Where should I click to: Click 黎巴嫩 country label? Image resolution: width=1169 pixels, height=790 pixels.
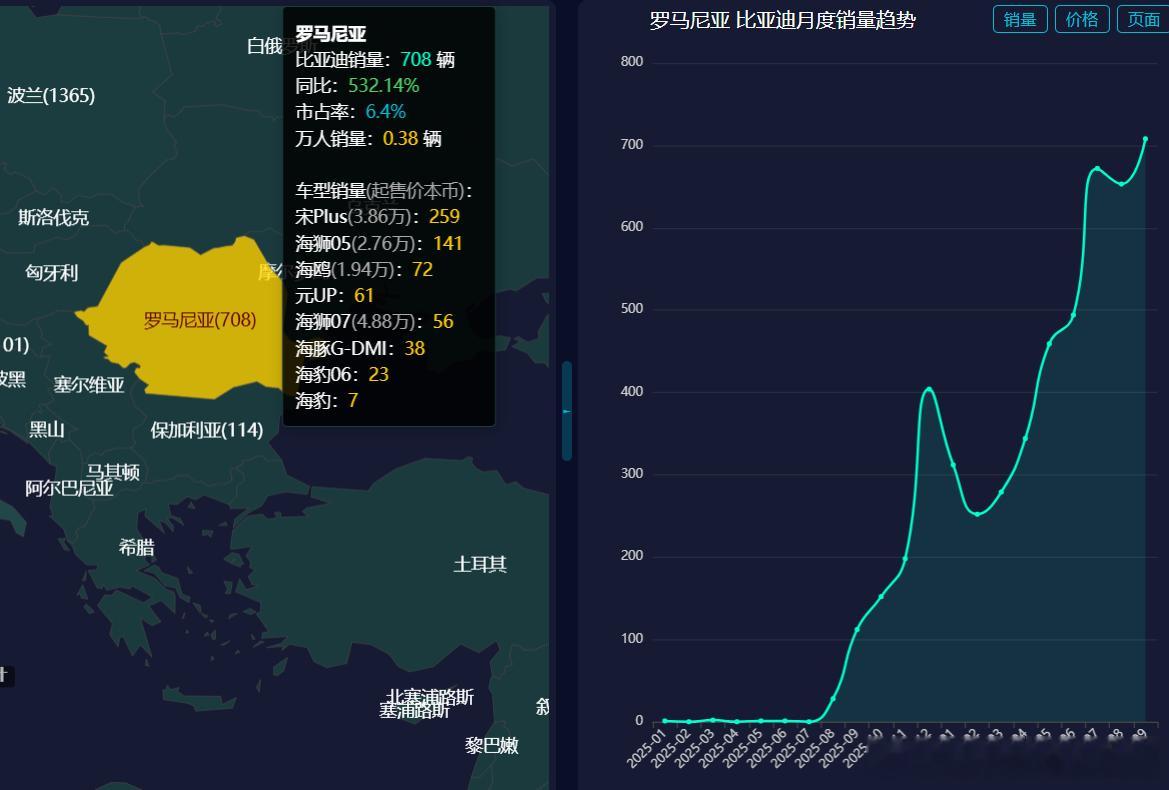491,745
